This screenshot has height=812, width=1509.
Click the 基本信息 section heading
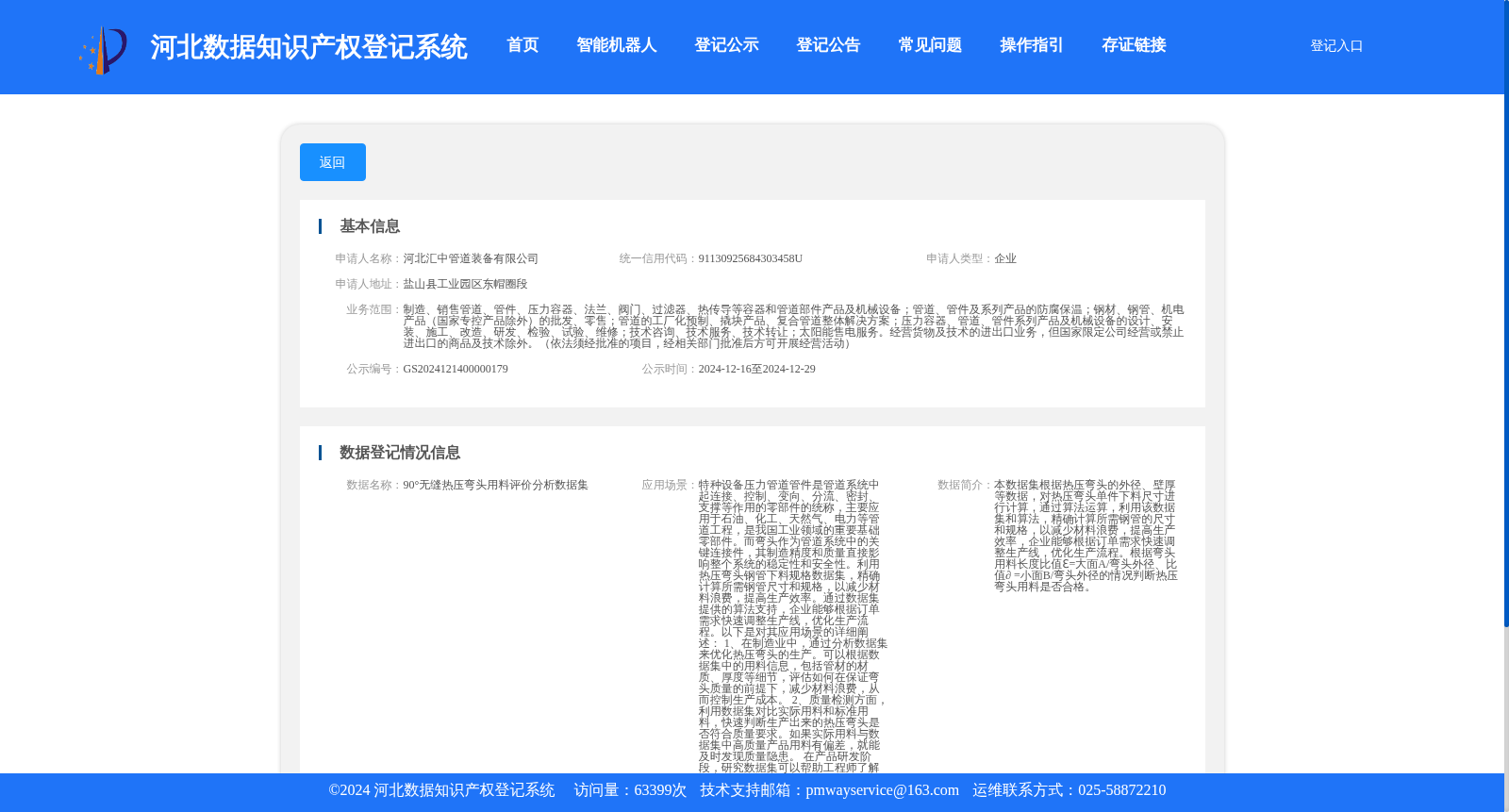(370, 226)
